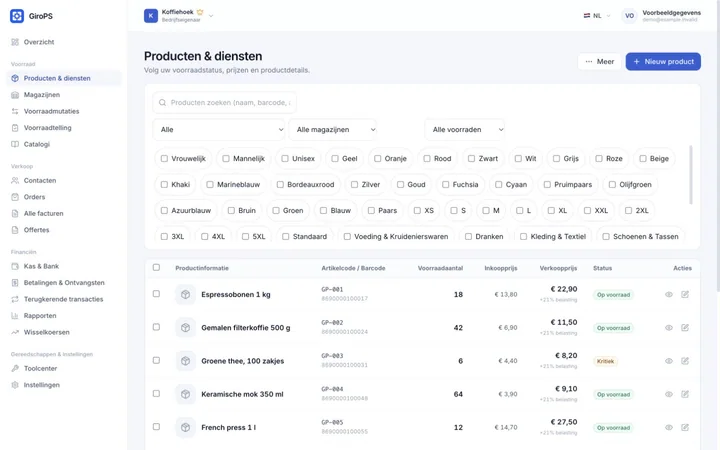
Task: Select the Gemalen filterkoffie row checkbox
Action: (156, 327)
